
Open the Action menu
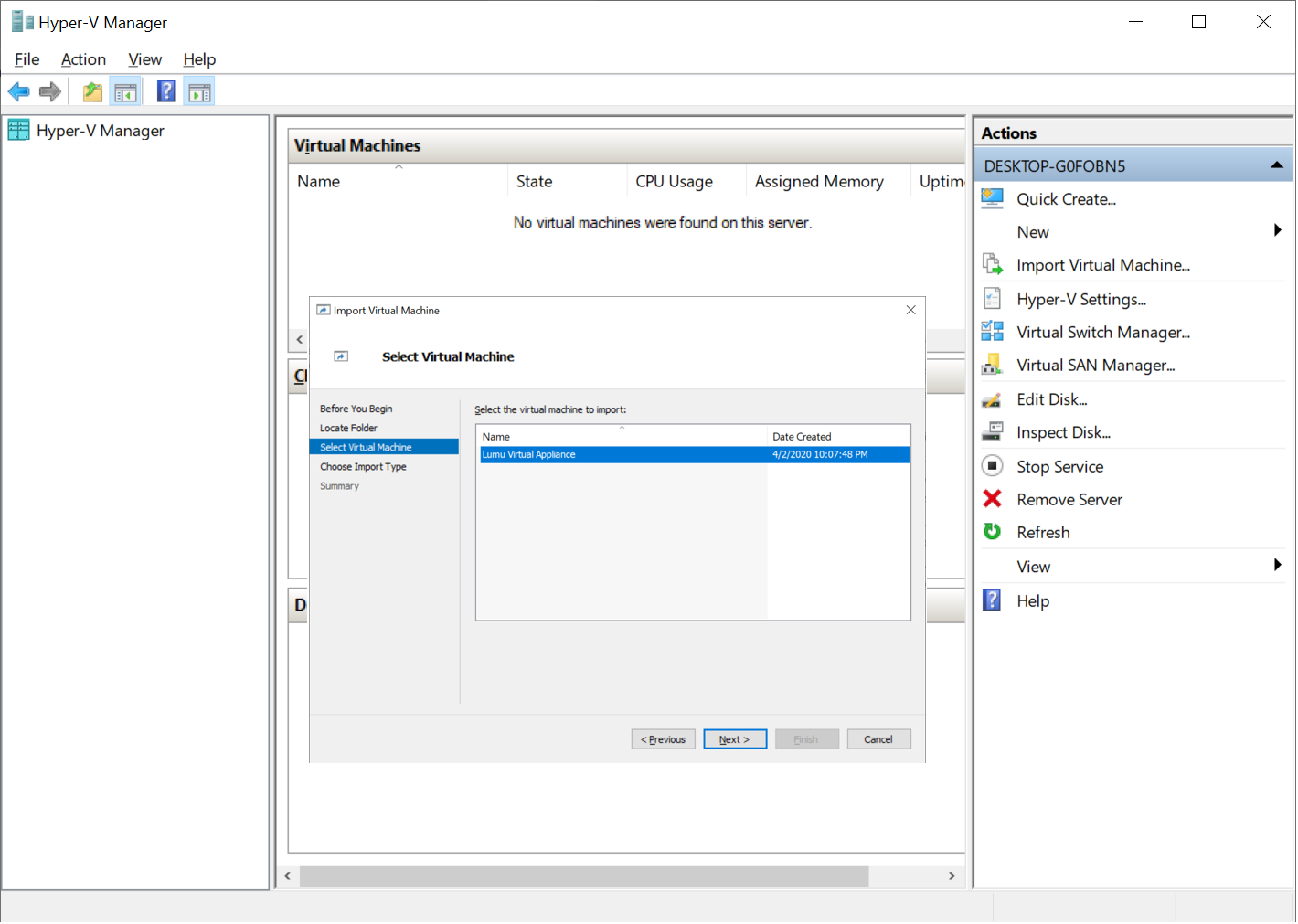click(x=84, y=59)
